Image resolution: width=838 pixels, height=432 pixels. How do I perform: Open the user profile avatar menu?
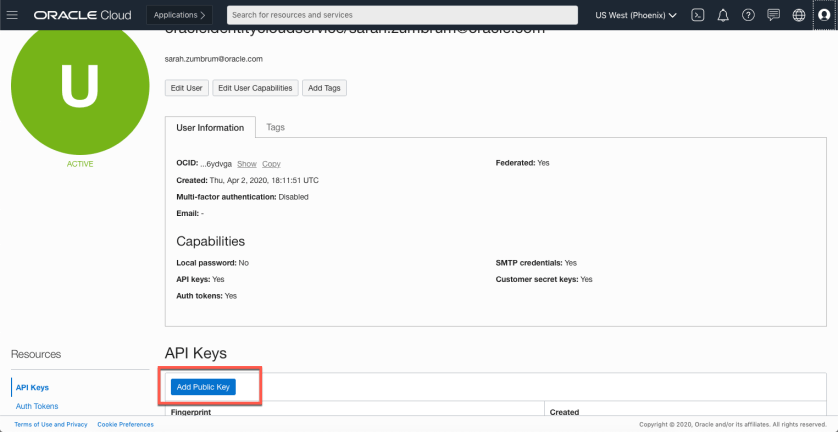pos(824,15)
